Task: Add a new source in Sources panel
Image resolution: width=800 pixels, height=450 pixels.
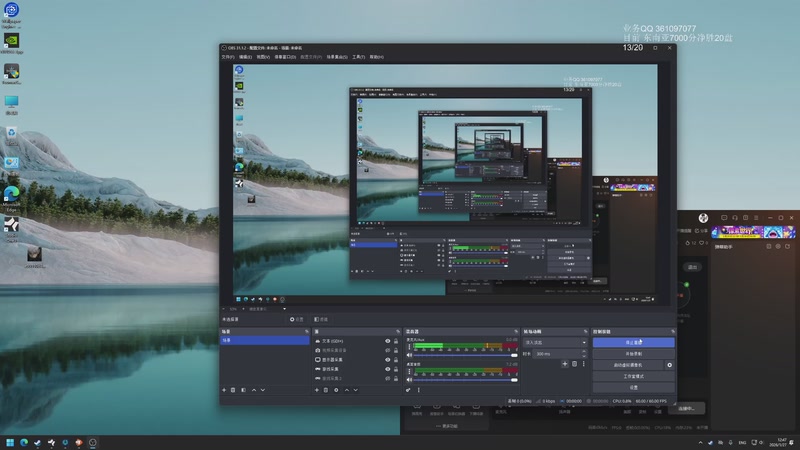Action: pos(317,390)
